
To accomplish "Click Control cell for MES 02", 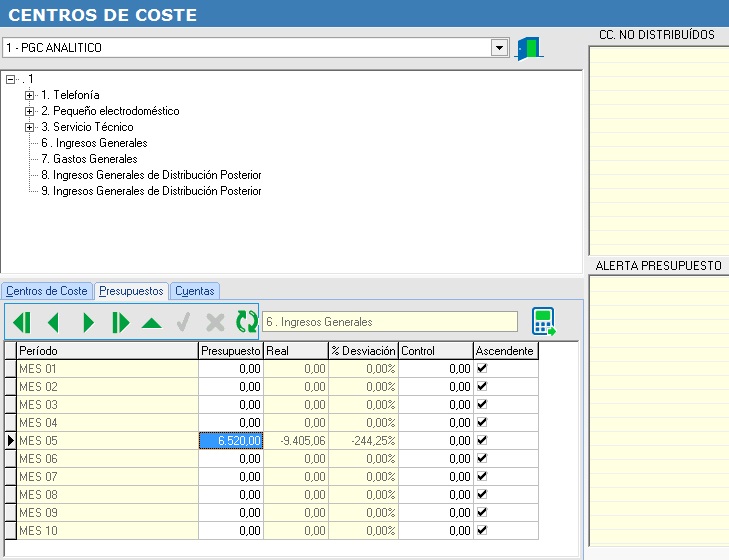I will tap(436, 387).
